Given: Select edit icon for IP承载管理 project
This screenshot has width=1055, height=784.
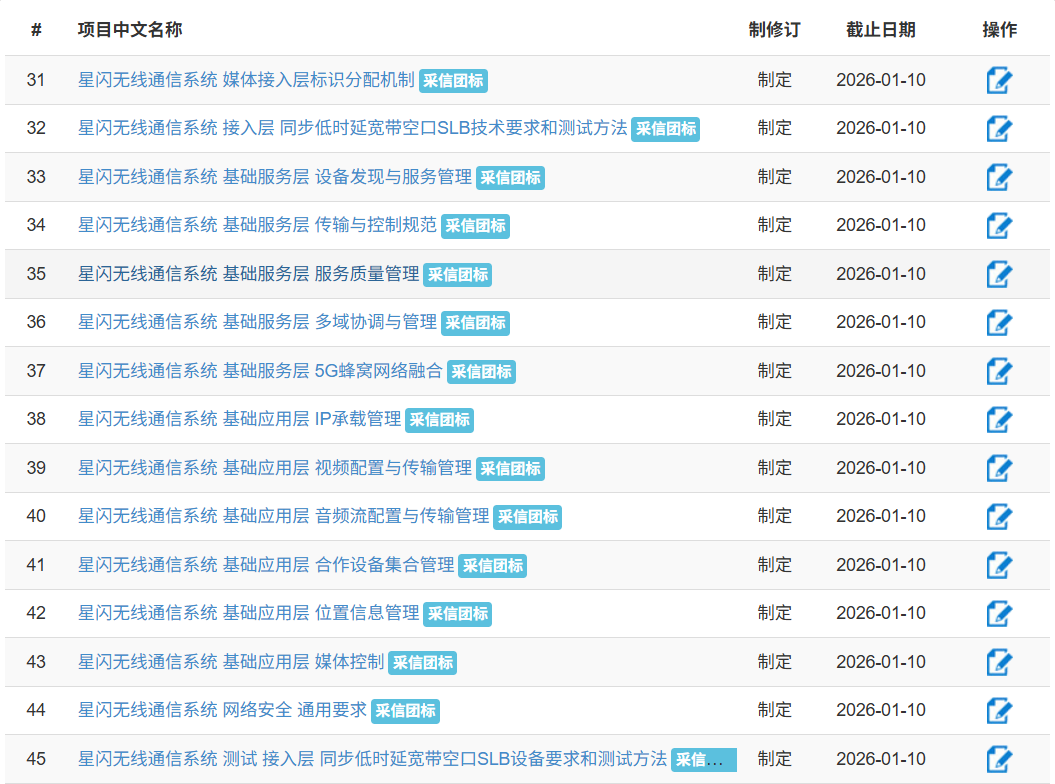Looking at the screenshot, I should click(999, 419).
